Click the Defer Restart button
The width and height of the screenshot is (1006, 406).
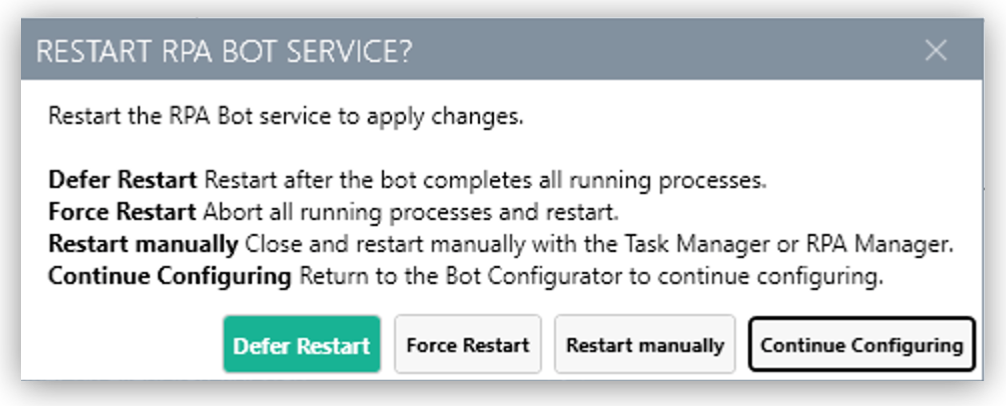click(301, 346)
